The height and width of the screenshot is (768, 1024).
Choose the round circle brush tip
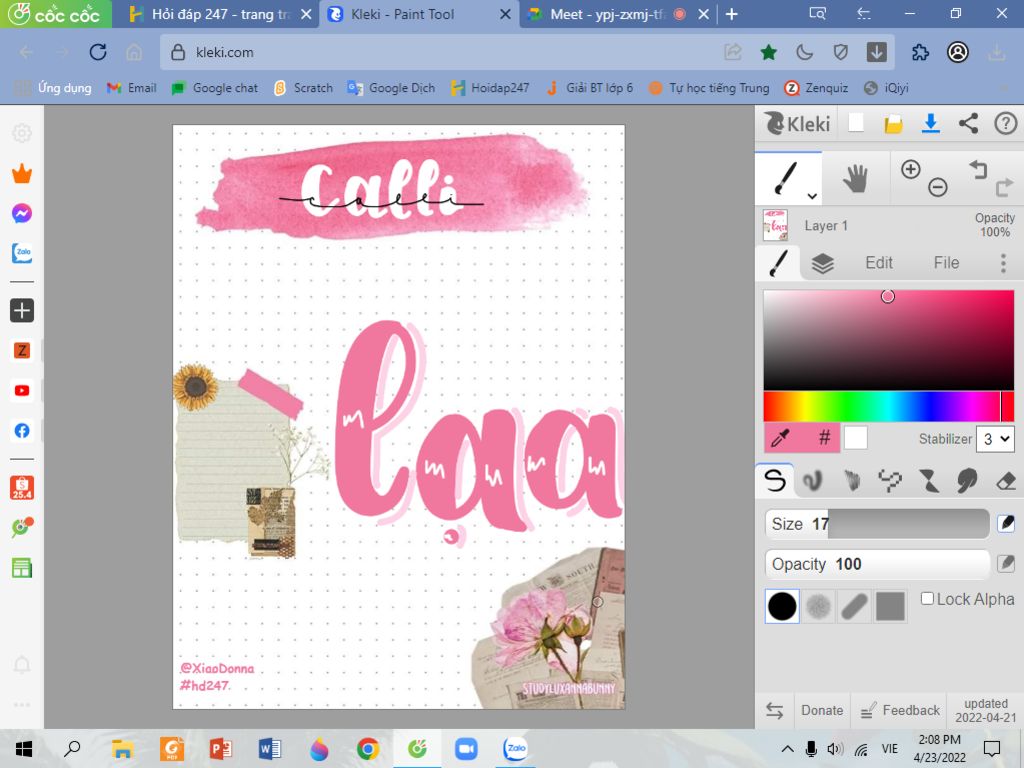click(x=782, y=606)
